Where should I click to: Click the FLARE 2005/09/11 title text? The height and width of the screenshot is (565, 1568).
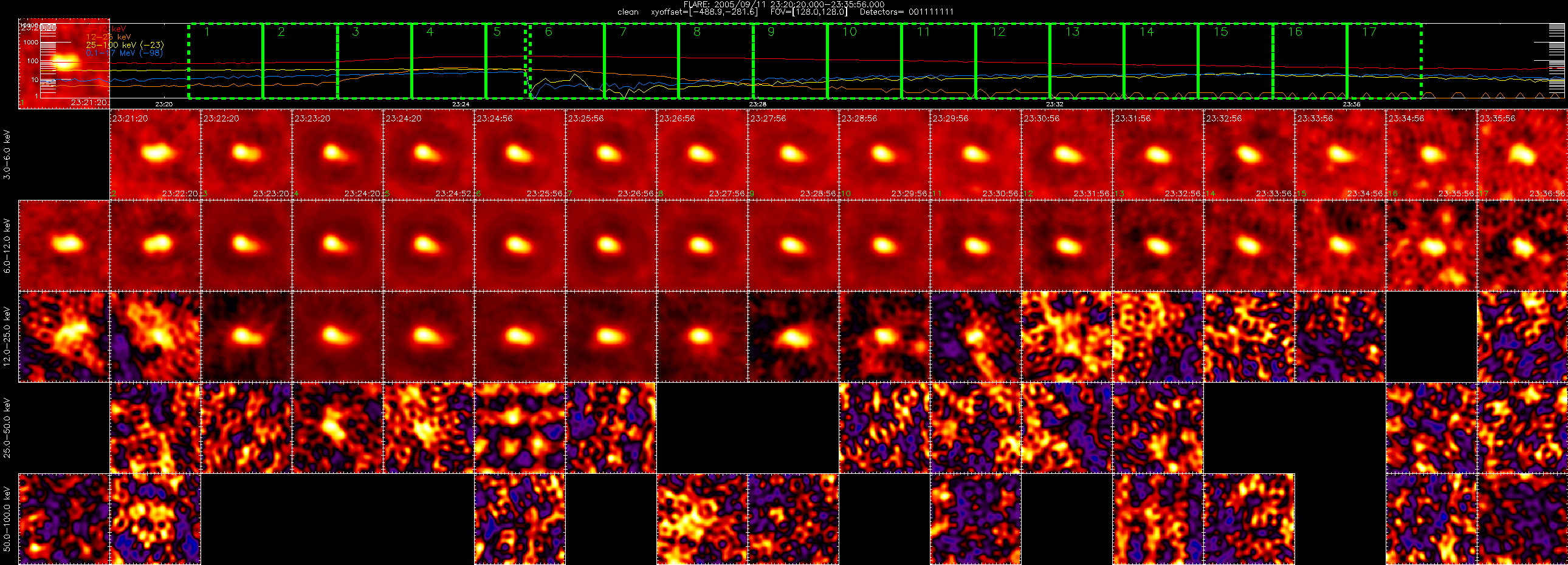[784, 4]
